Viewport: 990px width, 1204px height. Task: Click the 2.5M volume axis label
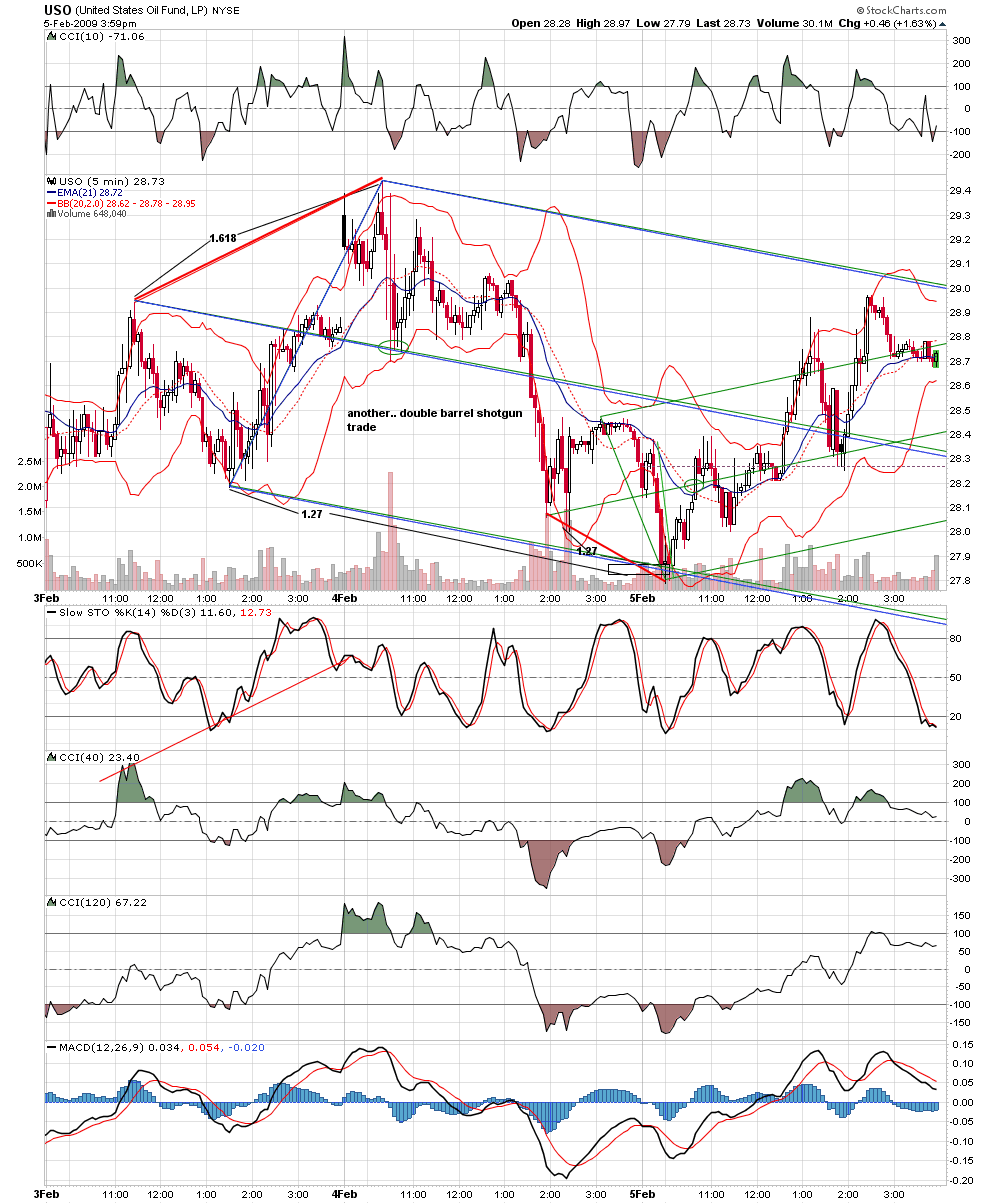(x=31, y=463)
